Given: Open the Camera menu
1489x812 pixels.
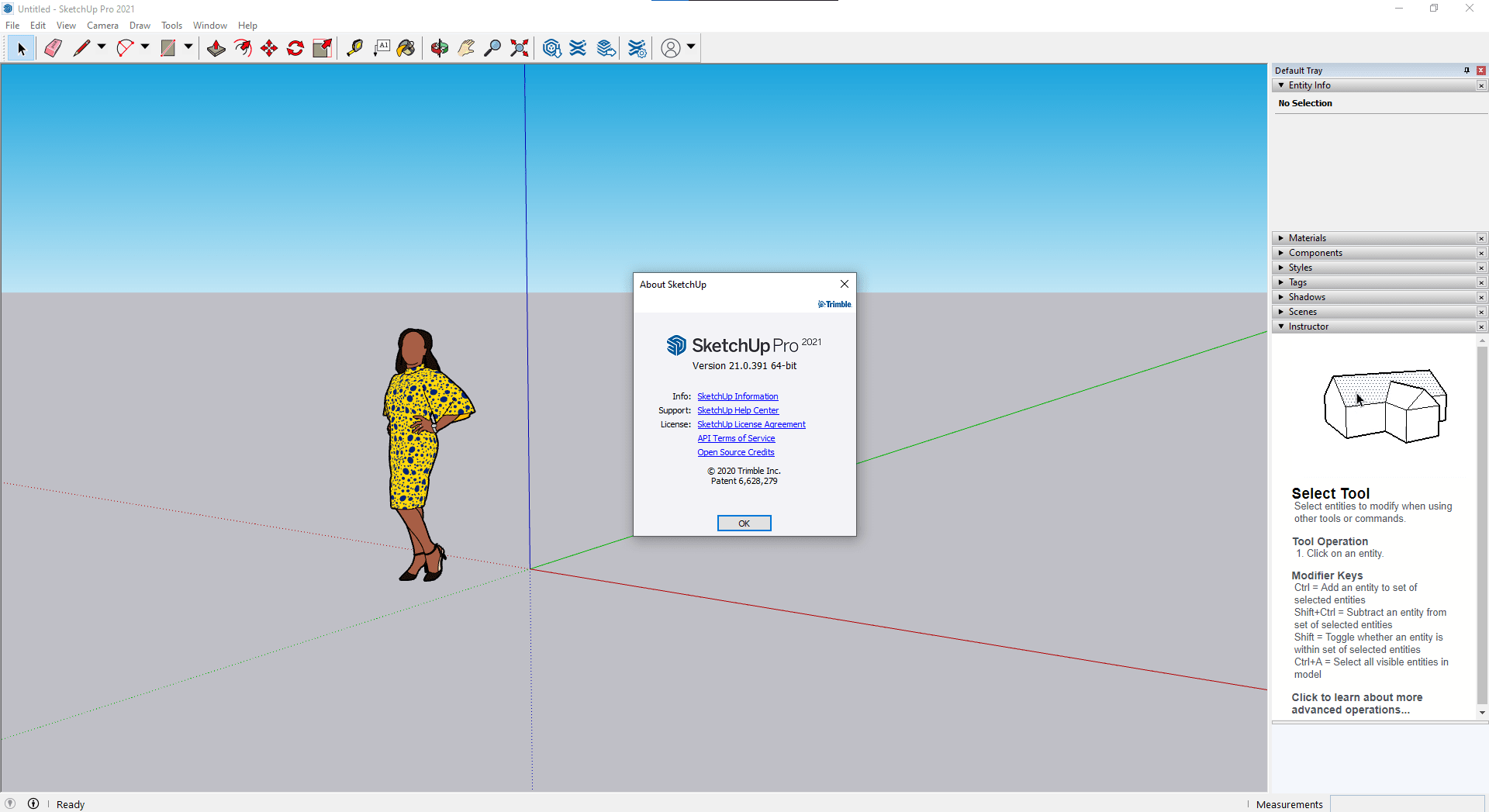Looking at the screenshot, I should [x=102, y=26].
